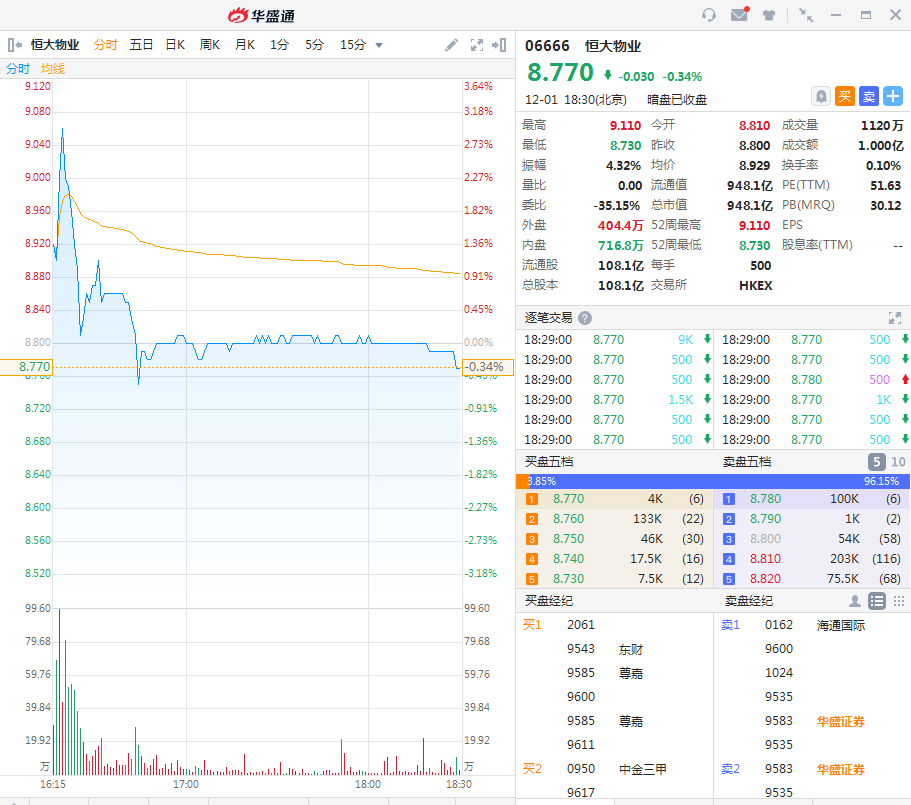Collapse the left sidebar panel icon
The height and width of the screenshot is (805, 911).
15,45
